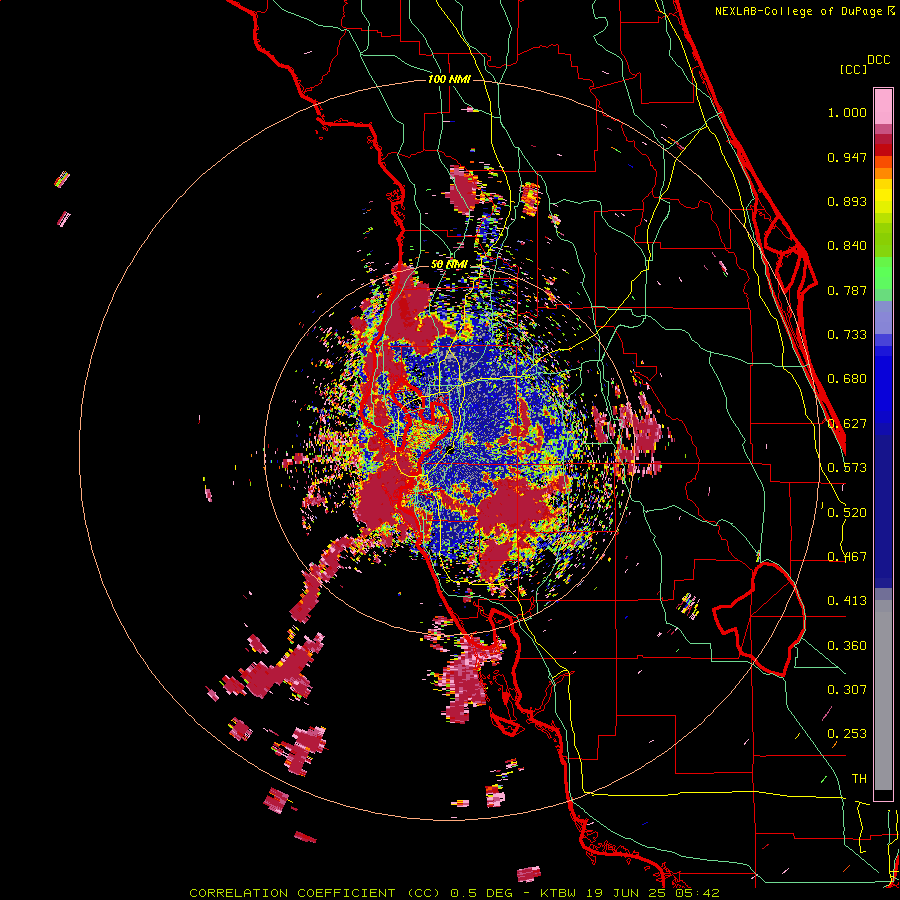Click the Correlation Coefficient KTBW footer caption
Viewport: 900px width, 900px height.
click(x=454, y=893)
